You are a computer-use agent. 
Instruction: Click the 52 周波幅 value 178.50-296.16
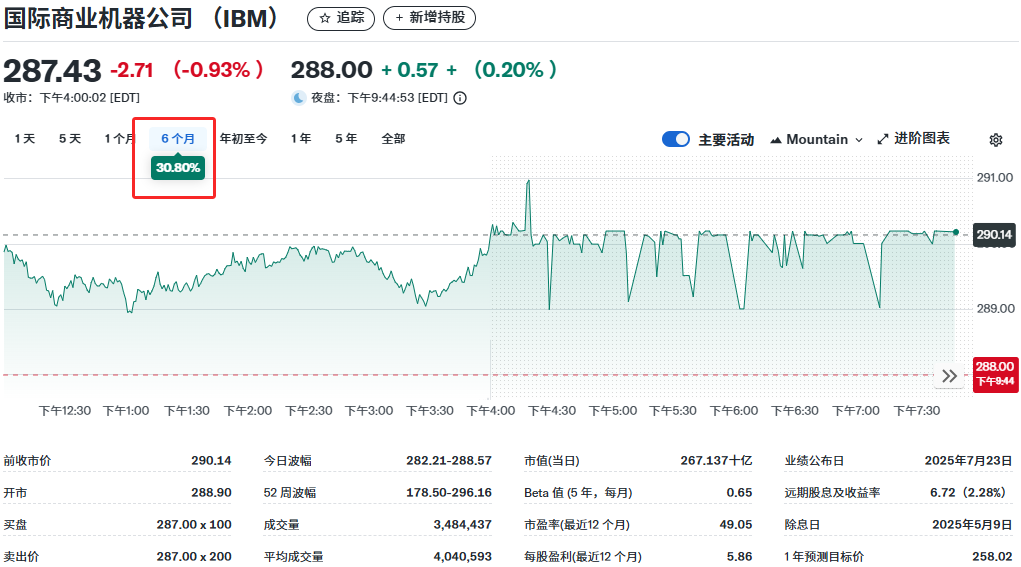click(x=449, y=493)
